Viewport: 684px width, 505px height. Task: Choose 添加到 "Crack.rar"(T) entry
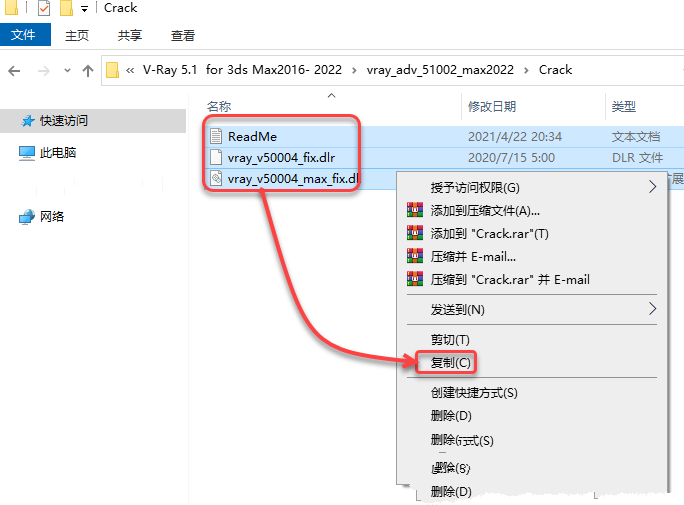point(532,234)
